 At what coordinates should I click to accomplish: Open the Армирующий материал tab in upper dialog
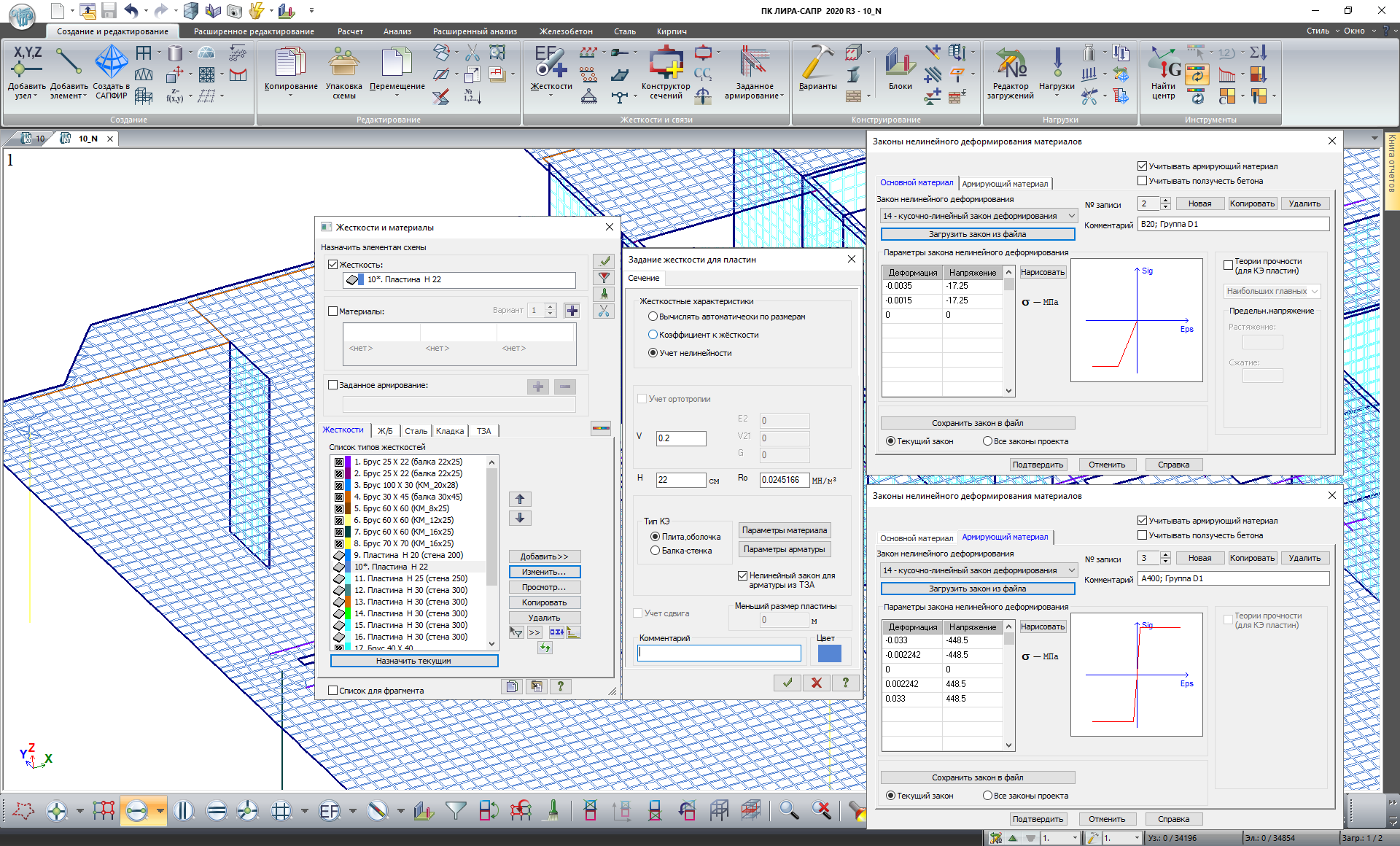[x=1005, y=184]
